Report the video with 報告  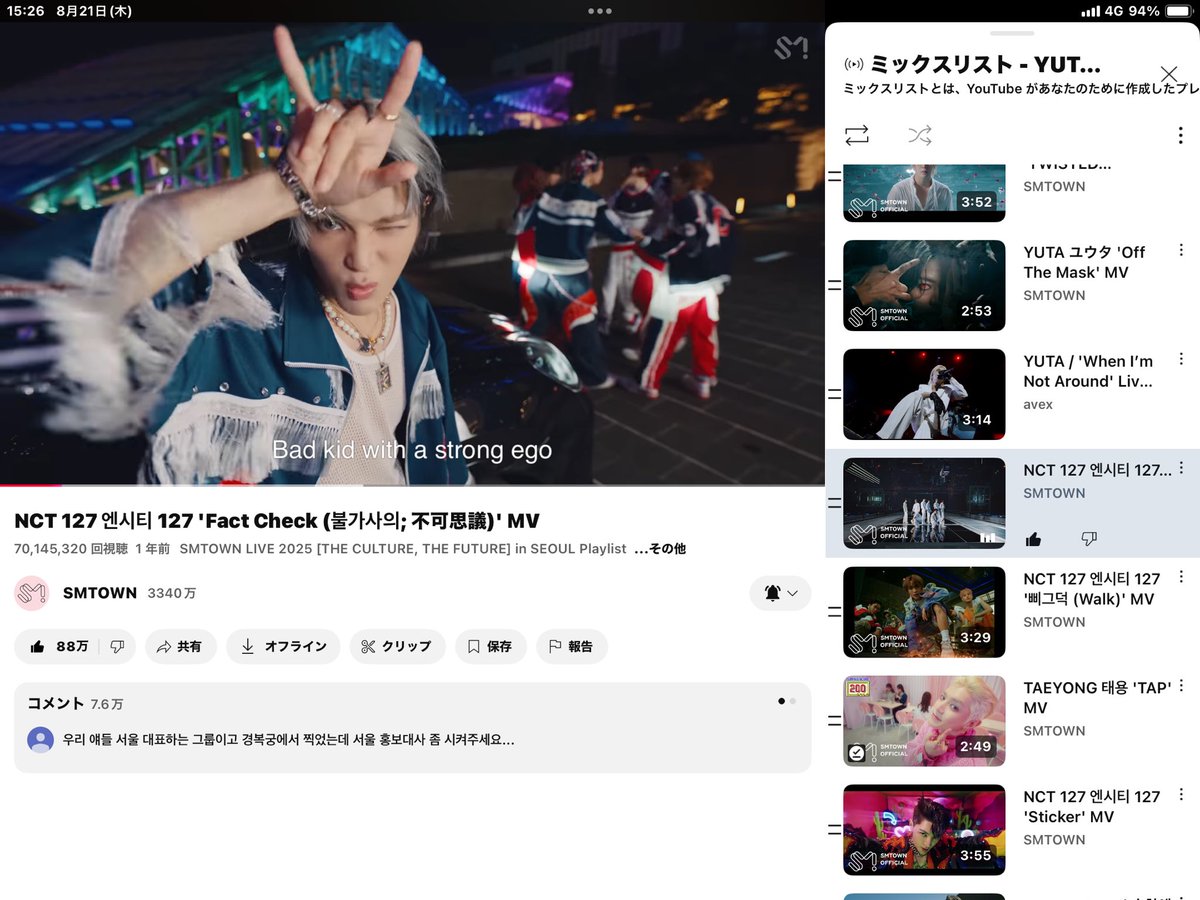(571, 646)
